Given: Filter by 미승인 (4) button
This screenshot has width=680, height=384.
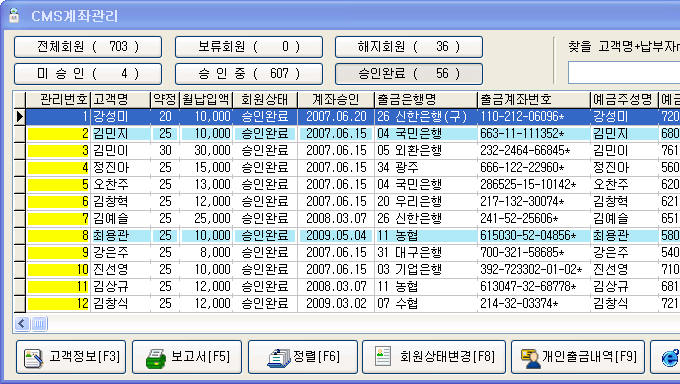Looking at the screenshot, I should tap(88, 74).
